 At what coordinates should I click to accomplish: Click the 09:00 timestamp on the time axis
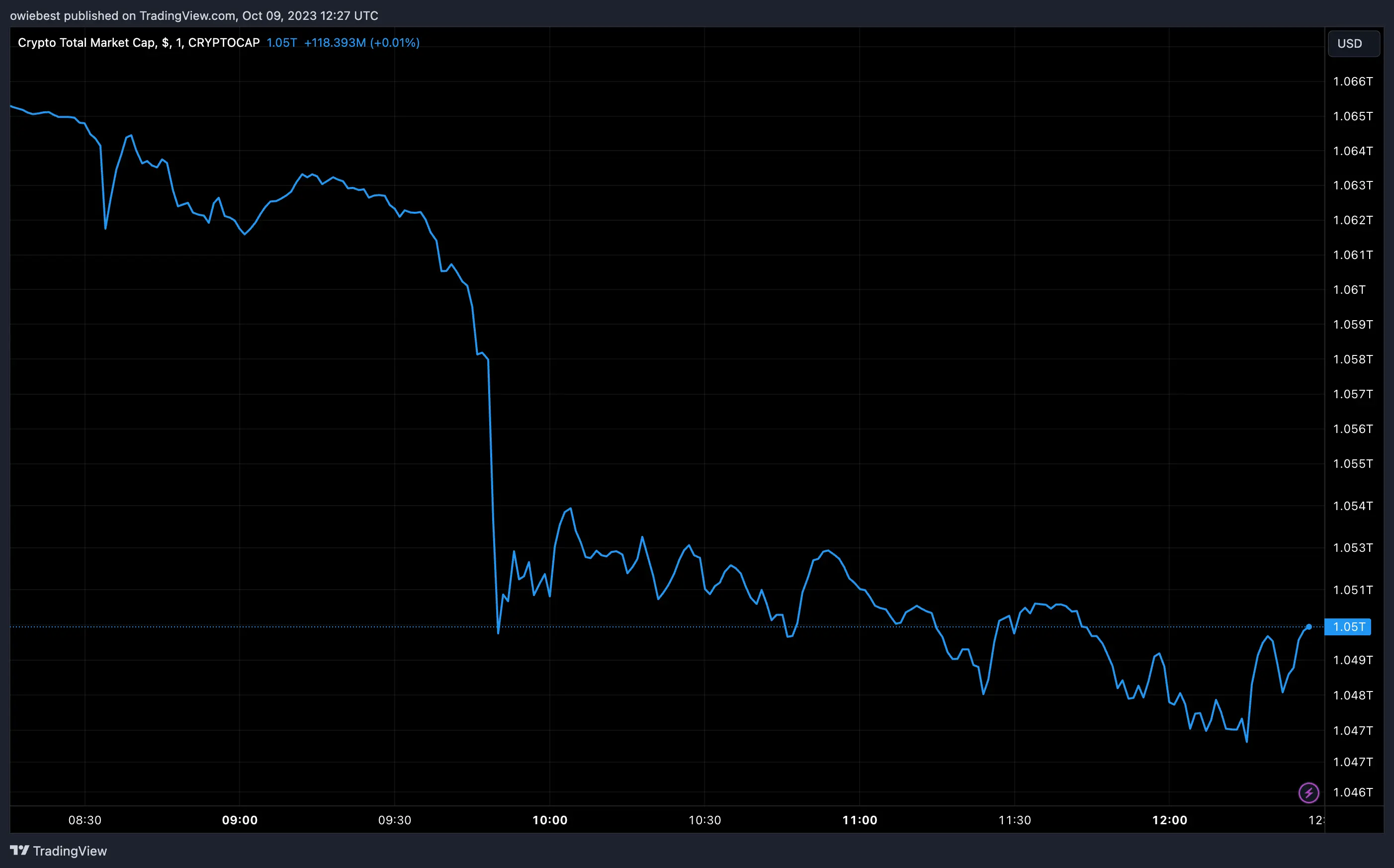tap(241, 820)
